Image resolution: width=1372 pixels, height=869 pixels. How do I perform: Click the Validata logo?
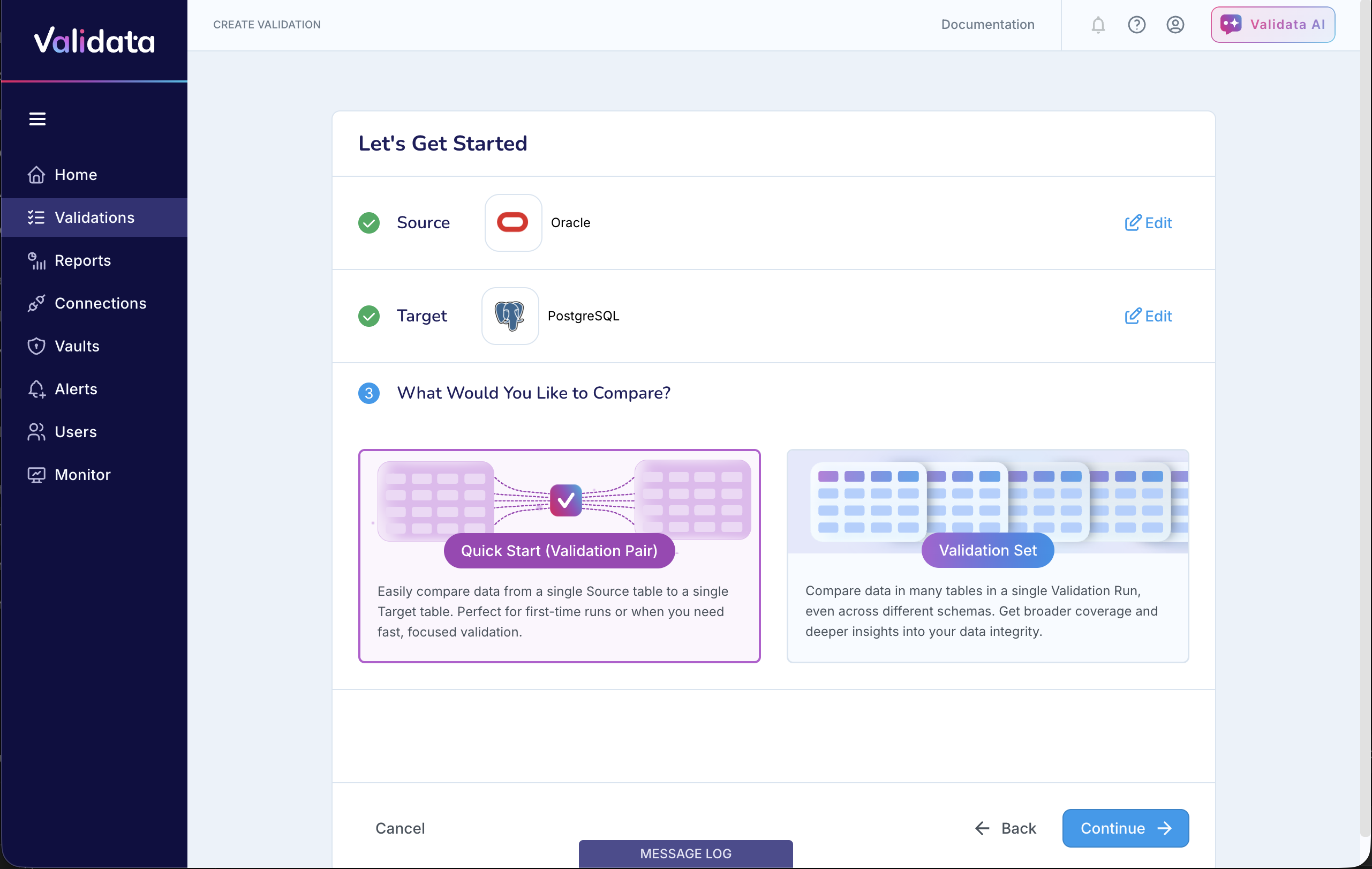point(94,41)
